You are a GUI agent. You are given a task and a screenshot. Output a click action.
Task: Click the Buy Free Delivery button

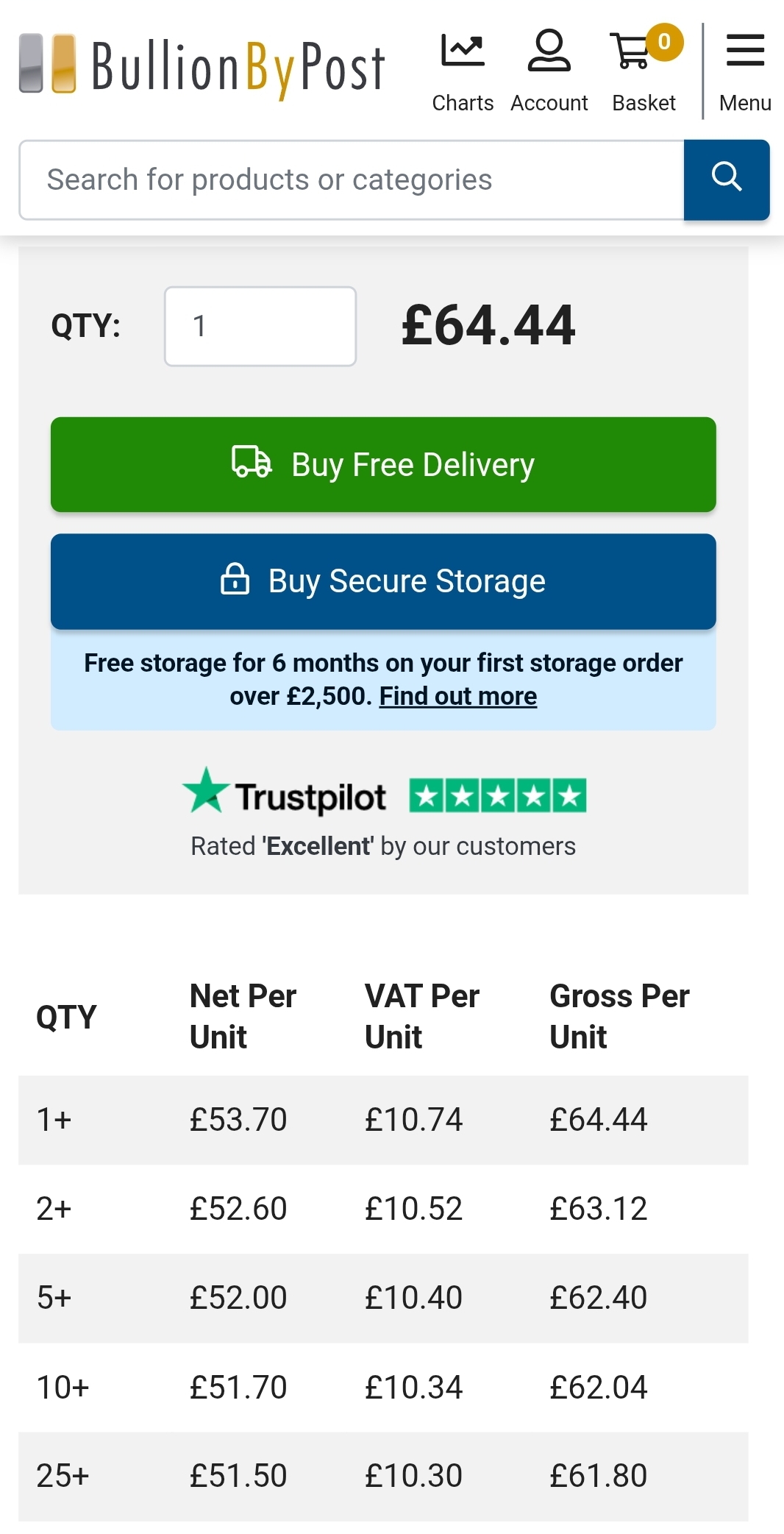coord(383,464)
